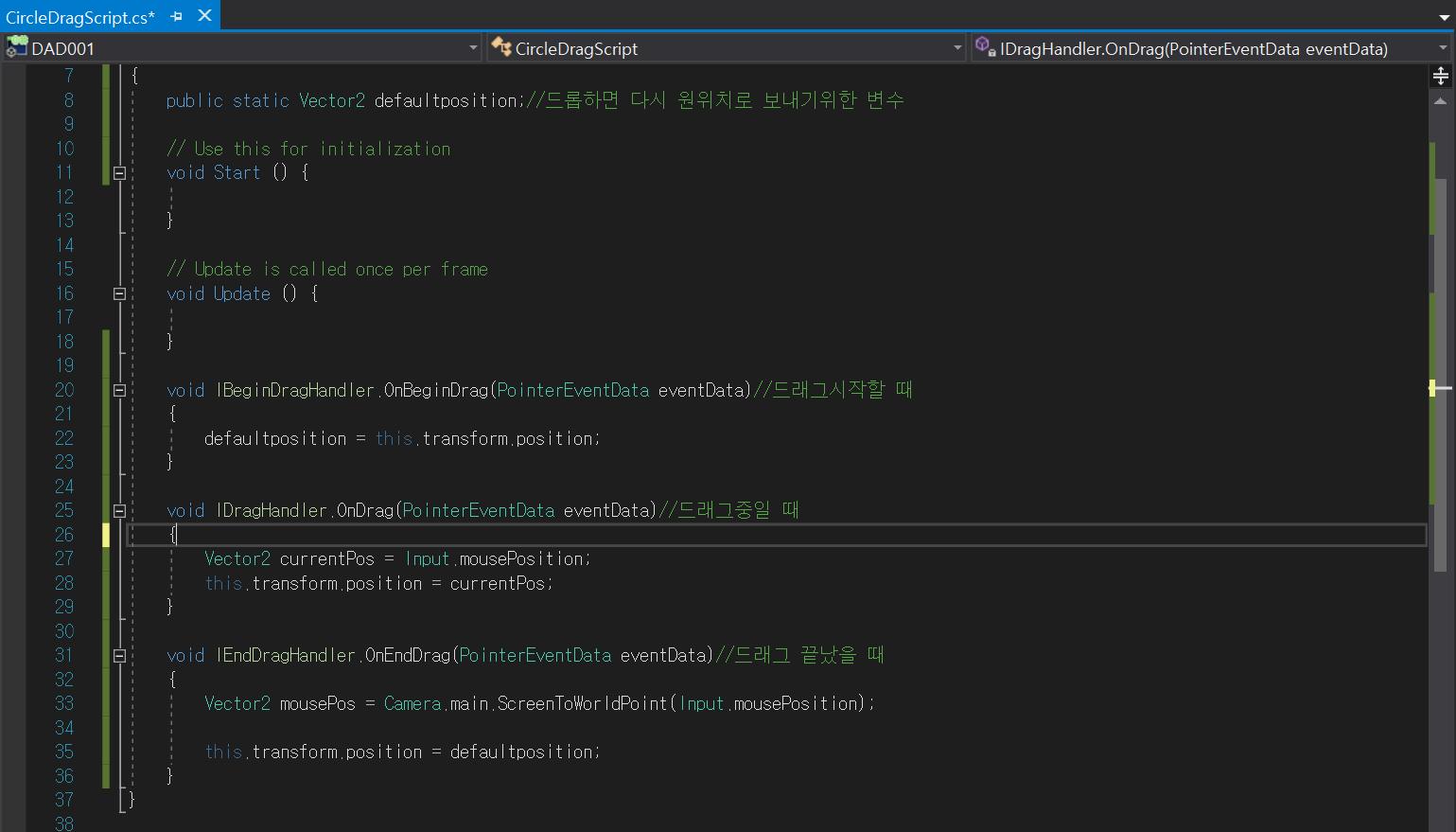Click the scrollbar up arrow
The width and height of the screenshot is (1456, 832).
1441,100
